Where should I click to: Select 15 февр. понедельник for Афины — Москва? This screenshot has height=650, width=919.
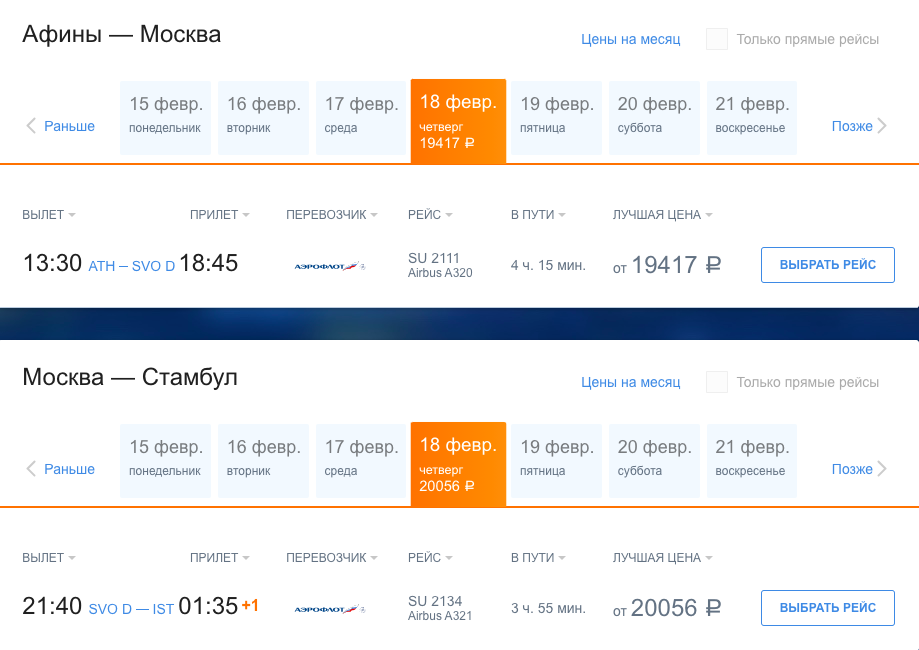coord(165,118)
